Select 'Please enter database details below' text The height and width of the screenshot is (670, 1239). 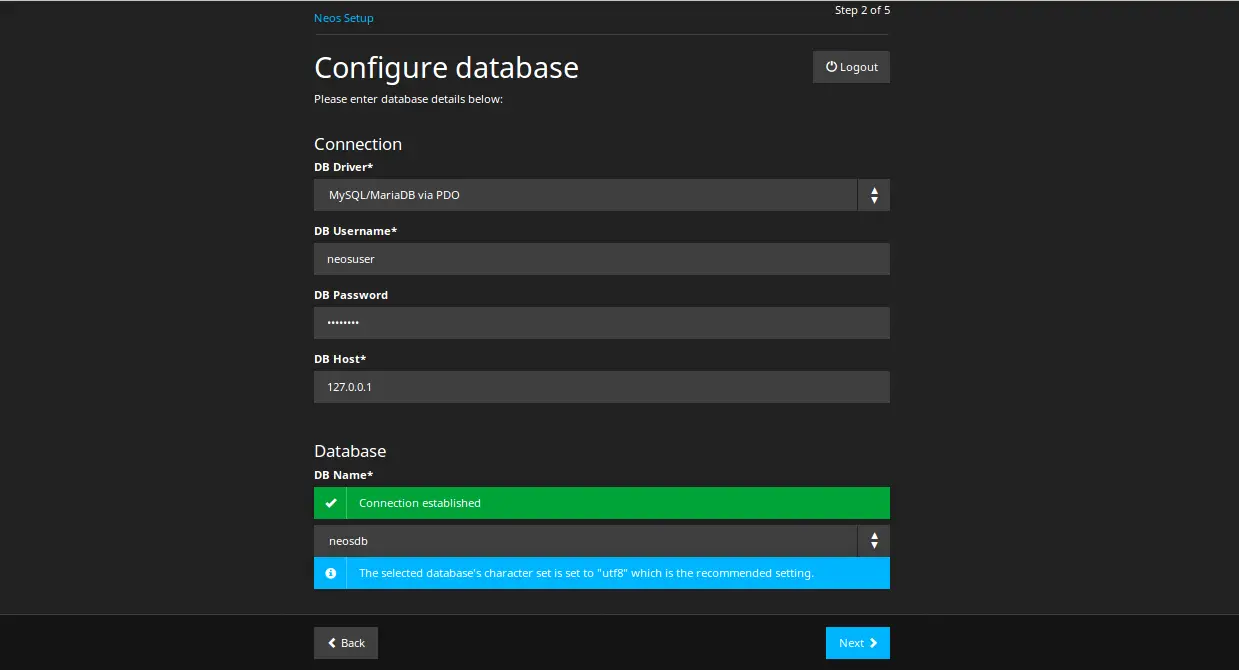pyautogui.click(x=408, y=99)
